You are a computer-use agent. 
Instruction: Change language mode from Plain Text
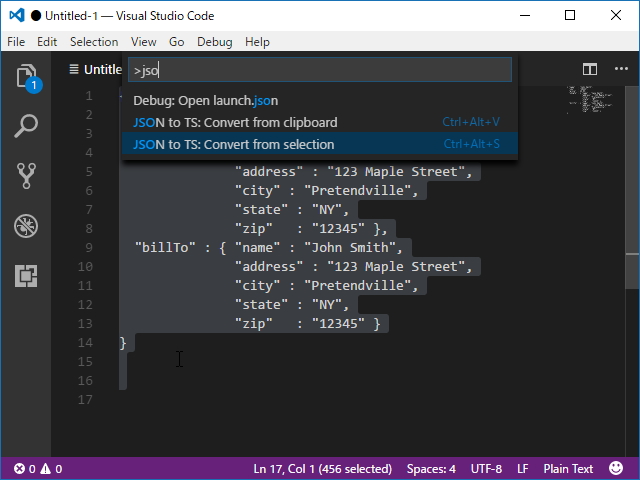pyautogui.click(x=568, y=469)
